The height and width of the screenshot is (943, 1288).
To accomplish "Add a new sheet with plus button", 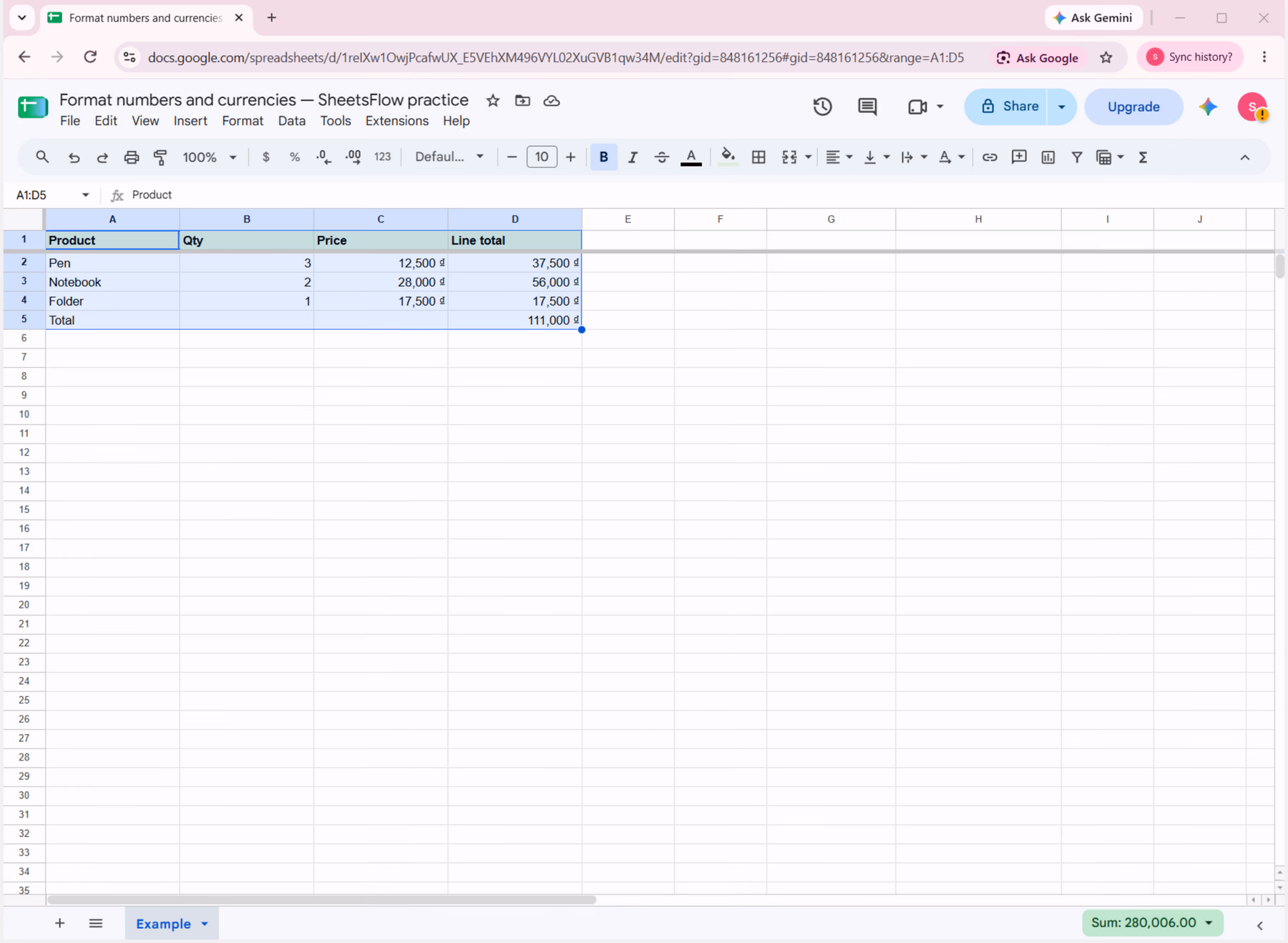I will coord(60,924).
